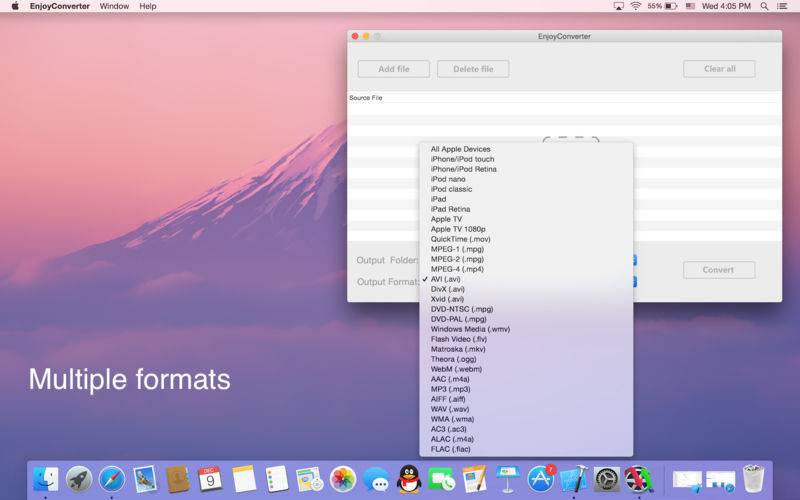Open App Store icon with badge
The height and width of the screenshot is (500, 800).
click(x=541, y=480)
